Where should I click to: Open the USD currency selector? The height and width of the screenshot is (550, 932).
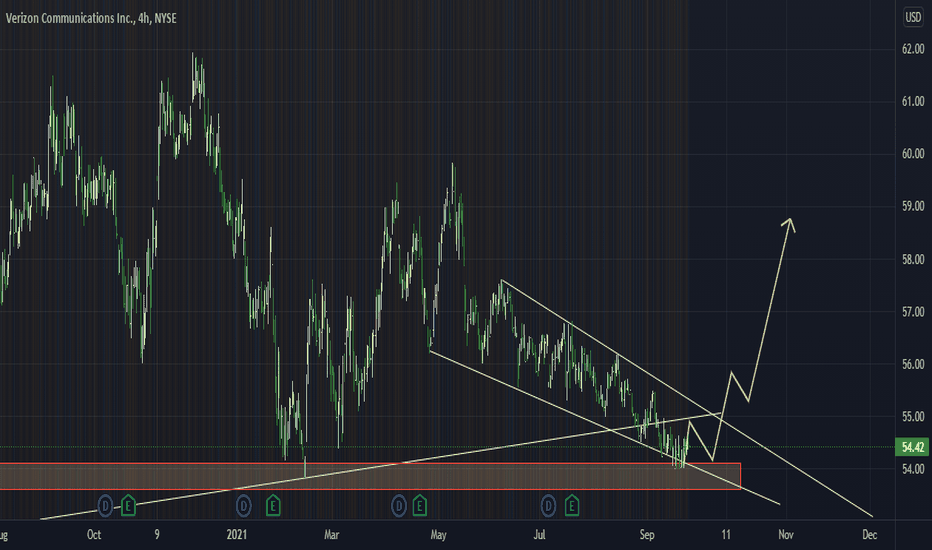pos(913,17)
